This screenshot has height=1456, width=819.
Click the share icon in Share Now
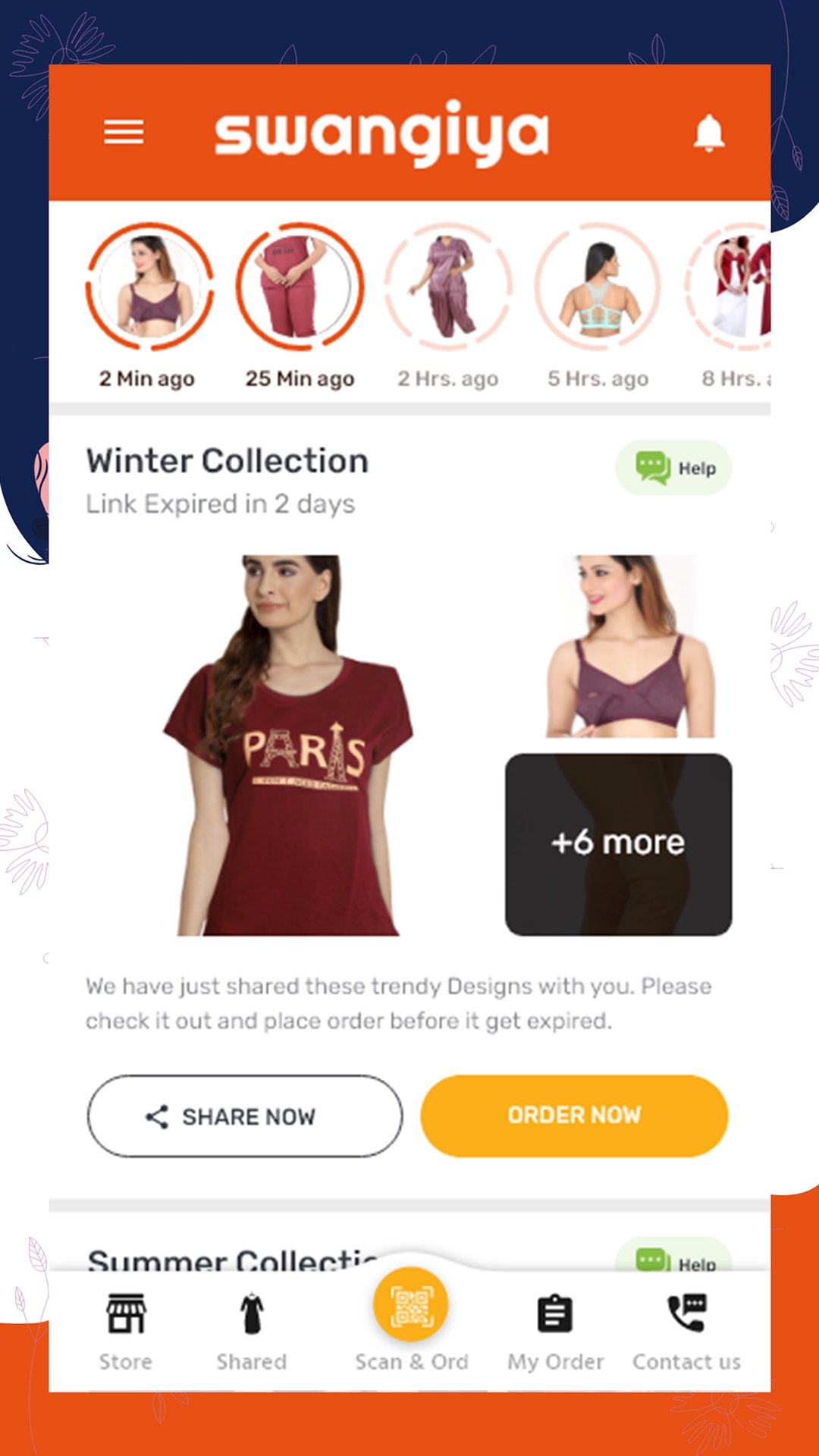click(157, 1116)
